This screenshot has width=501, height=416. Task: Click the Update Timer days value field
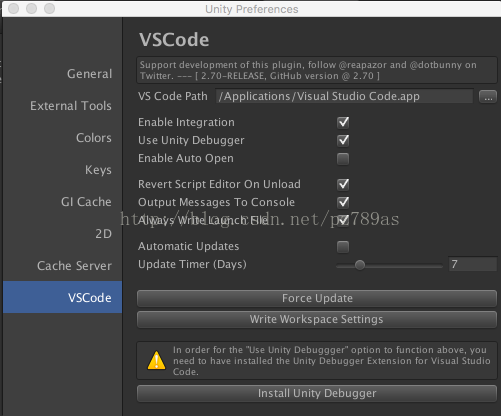click(x=472, y=264)
